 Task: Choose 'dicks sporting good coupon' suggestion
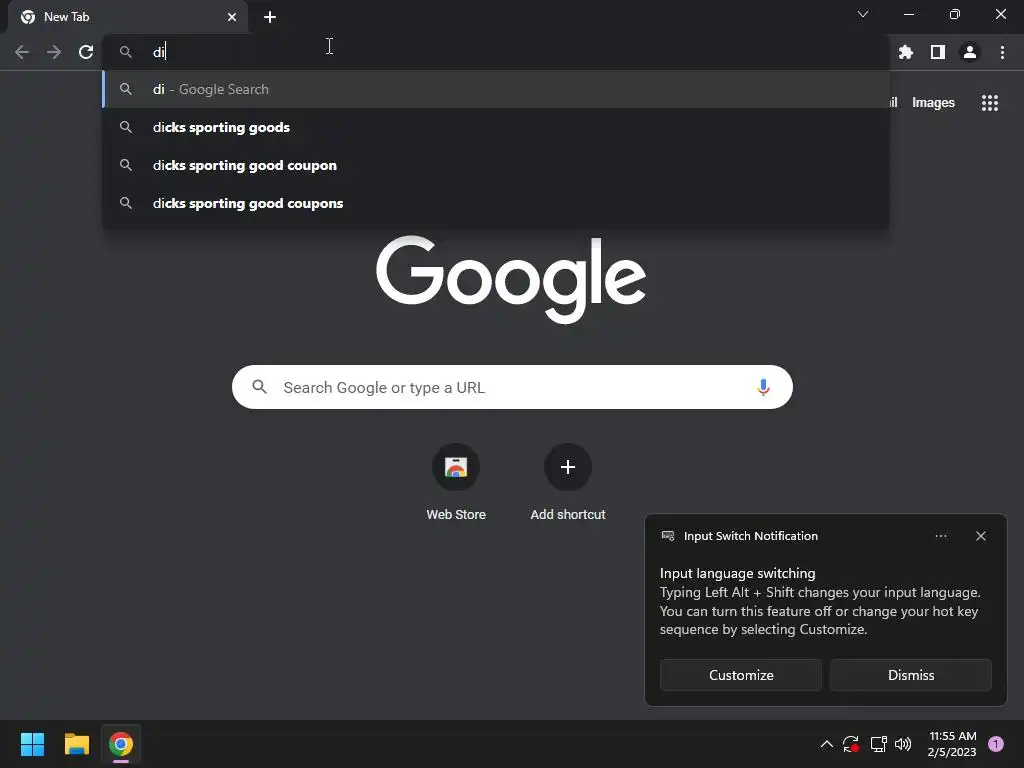point(496,165)
